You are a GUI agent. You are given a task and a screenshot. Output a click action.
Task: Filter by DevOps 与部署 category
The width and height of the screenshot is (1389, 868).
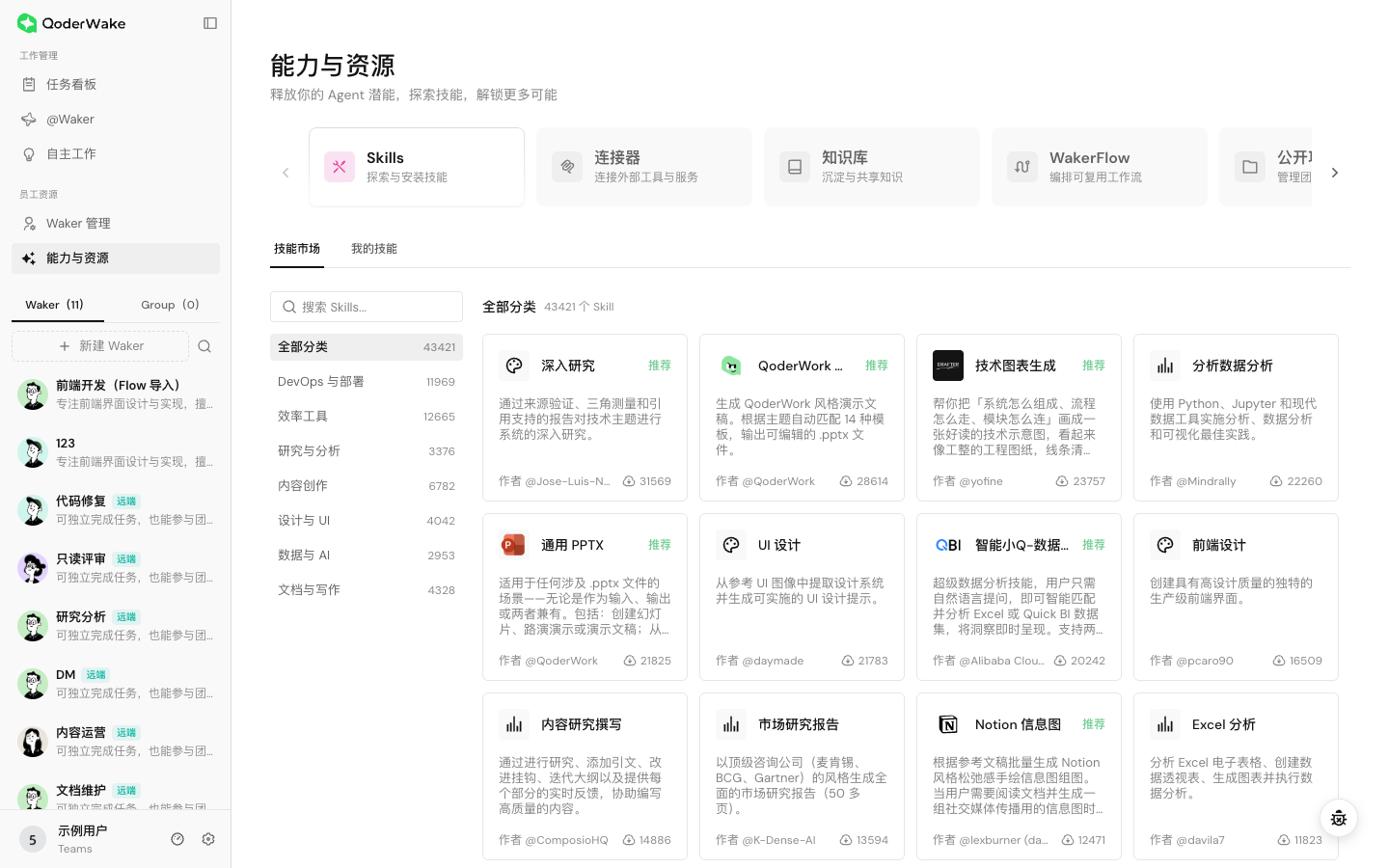(367, 382)
